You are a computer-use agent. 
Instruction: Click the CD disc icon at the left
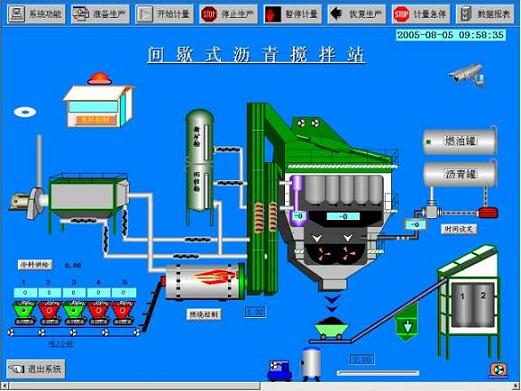tap(25, 112)
